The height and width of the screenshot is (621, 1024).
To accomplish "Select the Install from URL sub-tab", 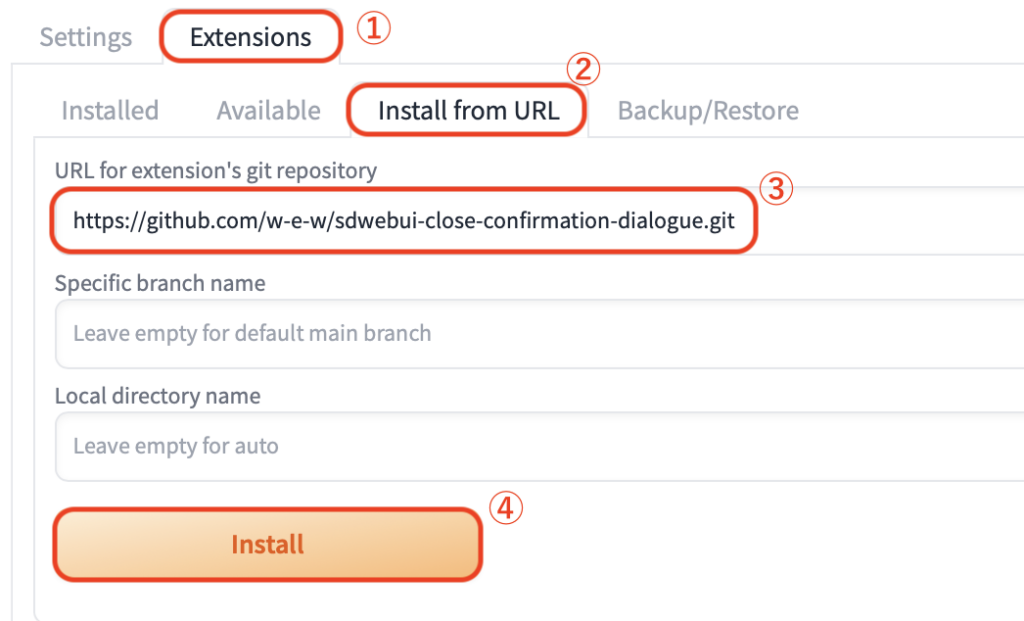I will pyautogui.click(x=467, y=110).
